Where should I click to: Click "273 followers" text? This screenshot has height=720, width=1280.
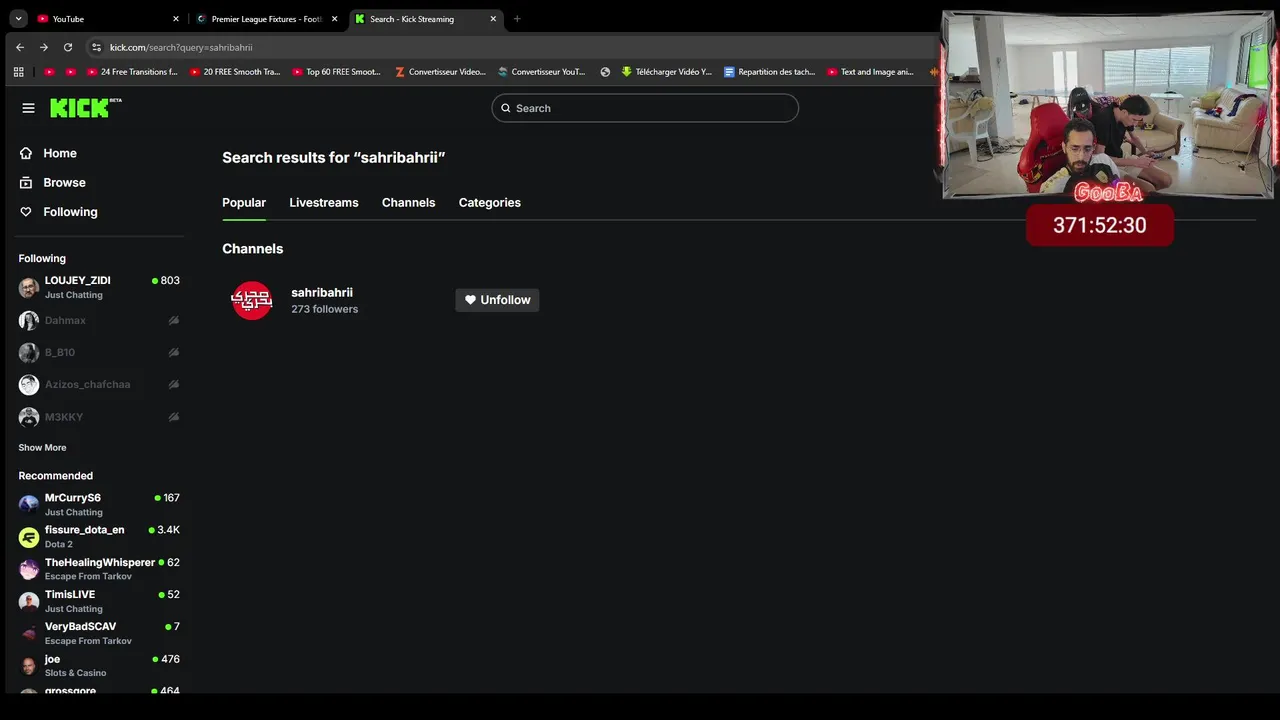click(x=324, y=309)
